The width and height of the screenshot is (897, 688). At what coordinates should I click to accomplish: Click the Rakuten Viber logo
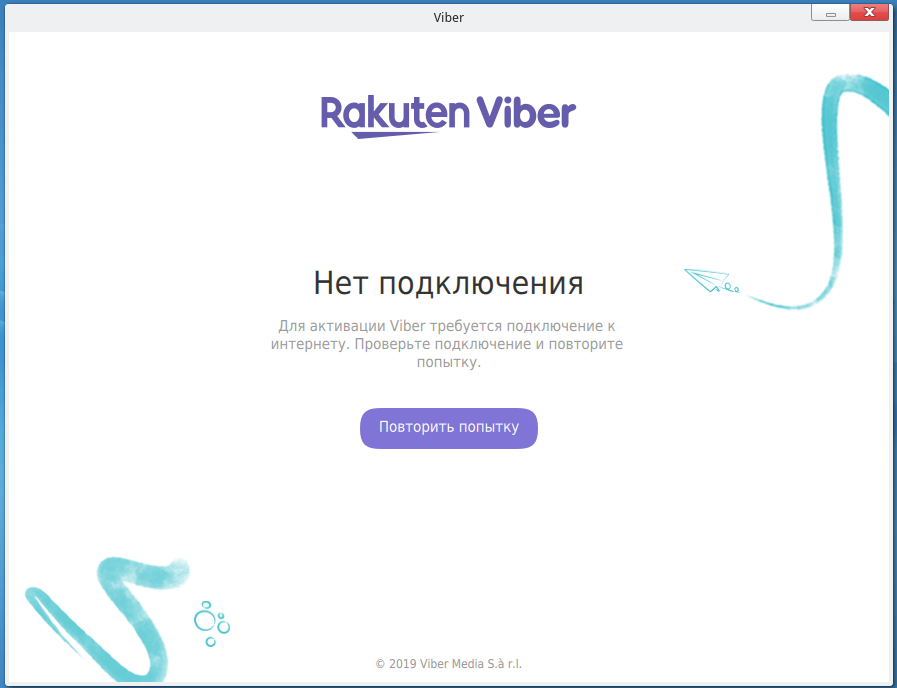tap(448, 117)
